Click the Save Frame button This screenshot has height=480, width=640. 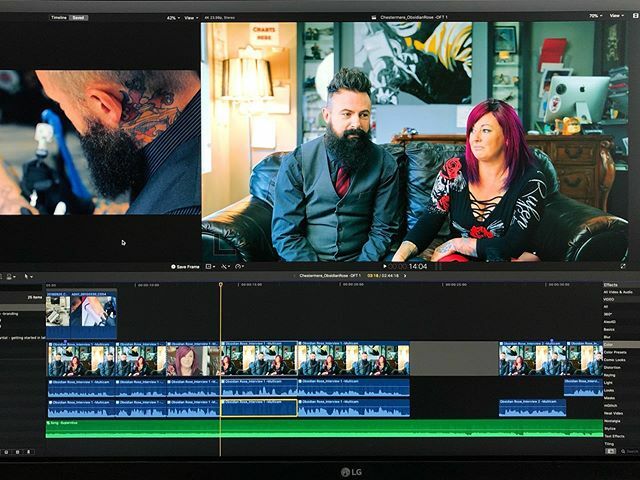[185, 267]
